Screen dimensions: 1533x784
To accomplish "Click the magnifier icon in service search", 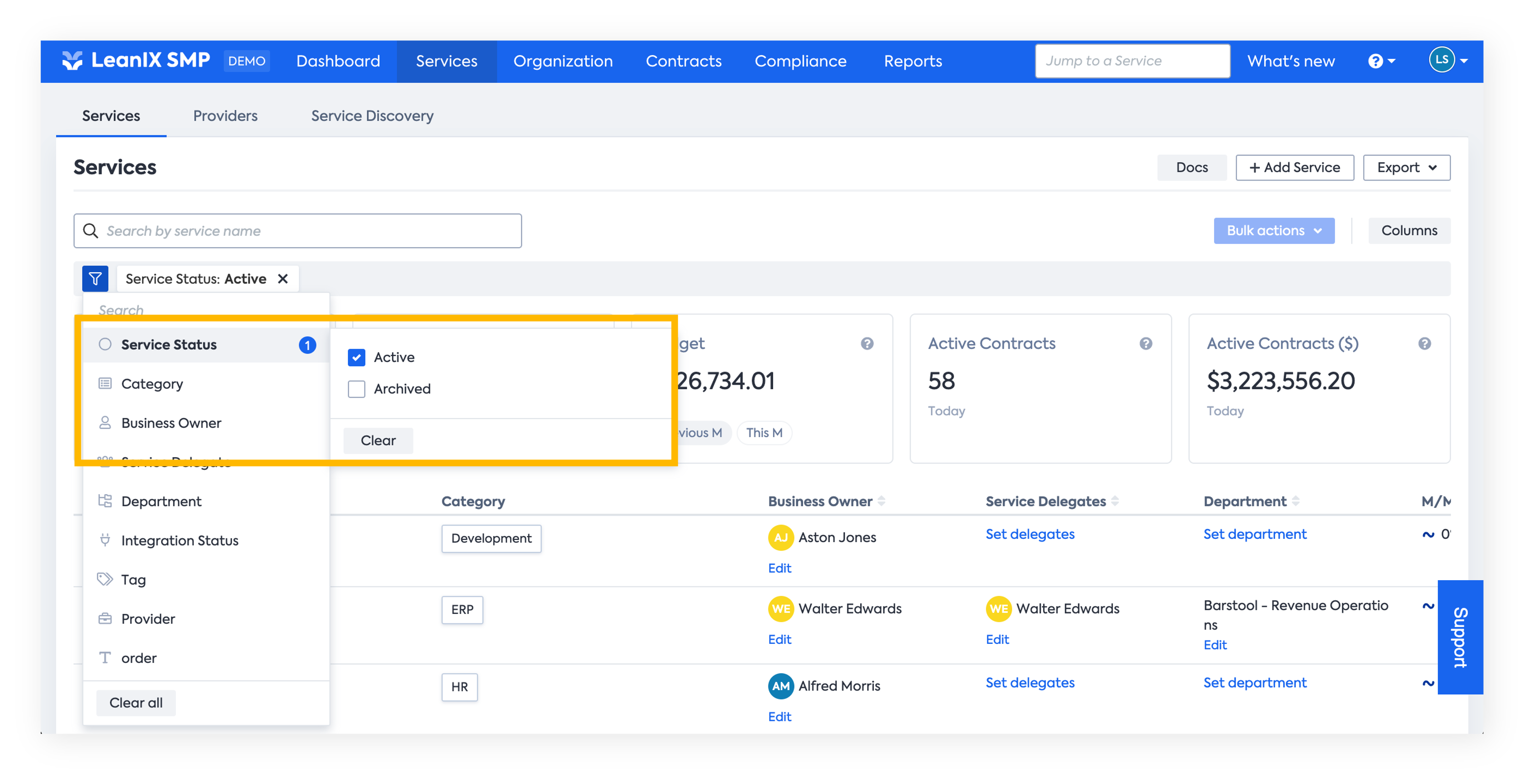I will click(90, 231).
